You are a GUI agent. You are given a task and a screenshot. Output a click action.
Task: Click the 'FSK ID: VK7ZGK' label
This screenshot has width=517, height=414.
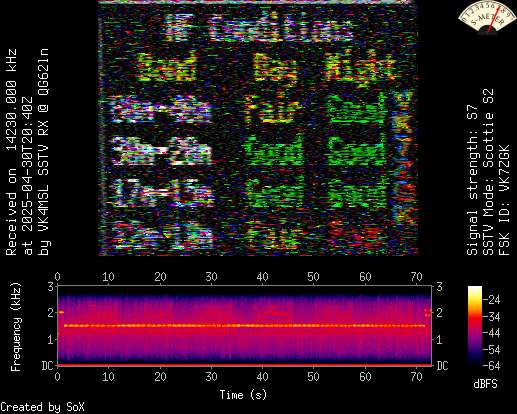point(504,200)
